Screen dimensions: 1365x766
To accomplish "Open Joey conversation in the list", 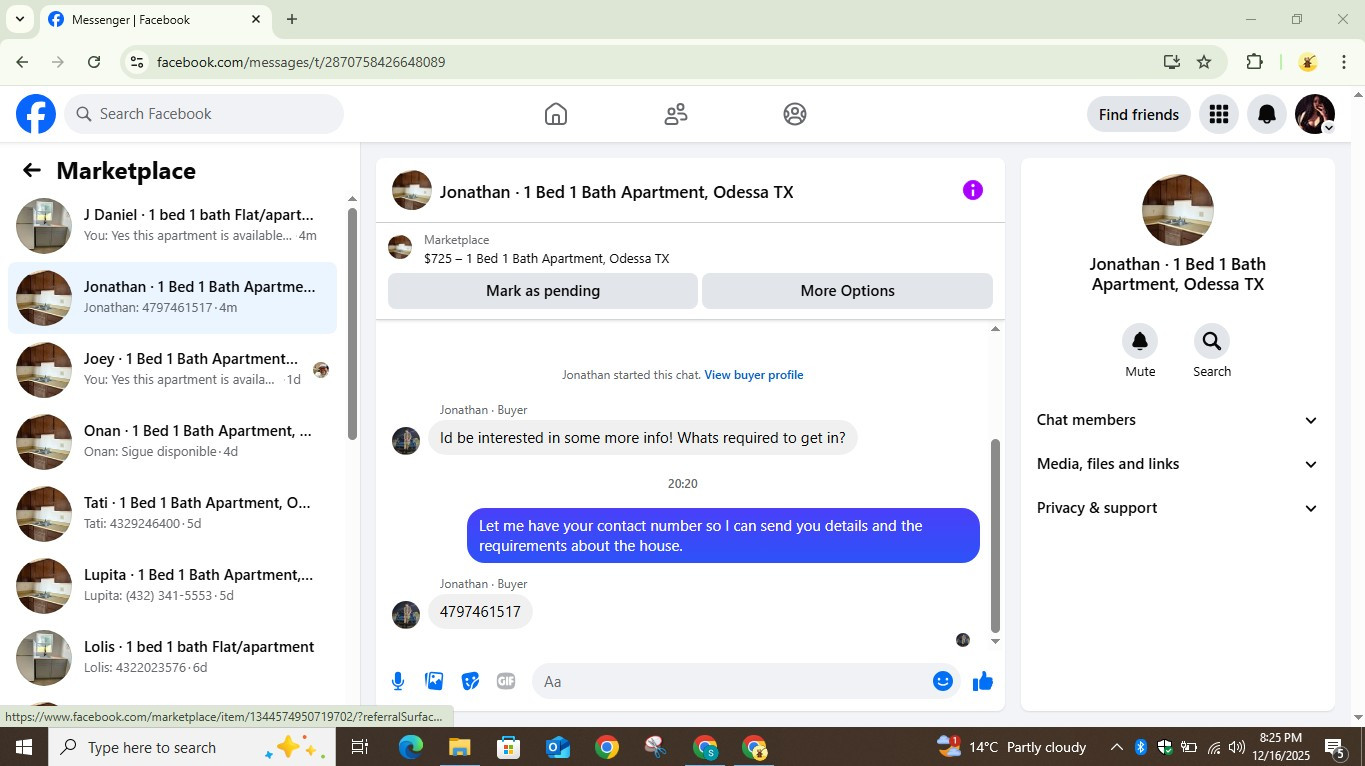I will (172, 370).
